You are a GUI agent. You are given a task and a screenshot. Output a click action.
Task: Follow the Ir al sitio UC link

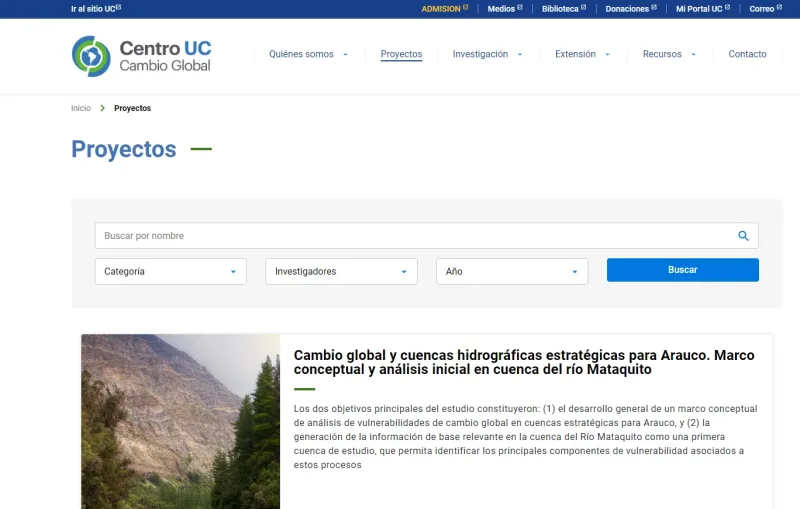[93, 9]
